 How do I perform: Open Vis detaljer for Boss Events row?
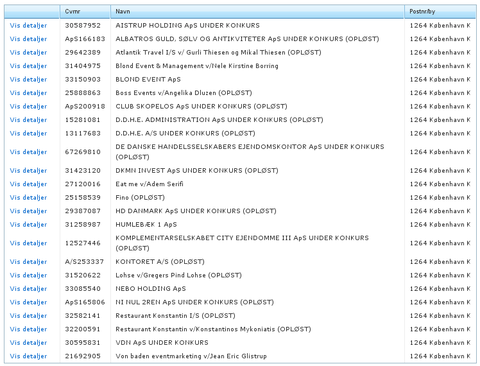point(28,93)
